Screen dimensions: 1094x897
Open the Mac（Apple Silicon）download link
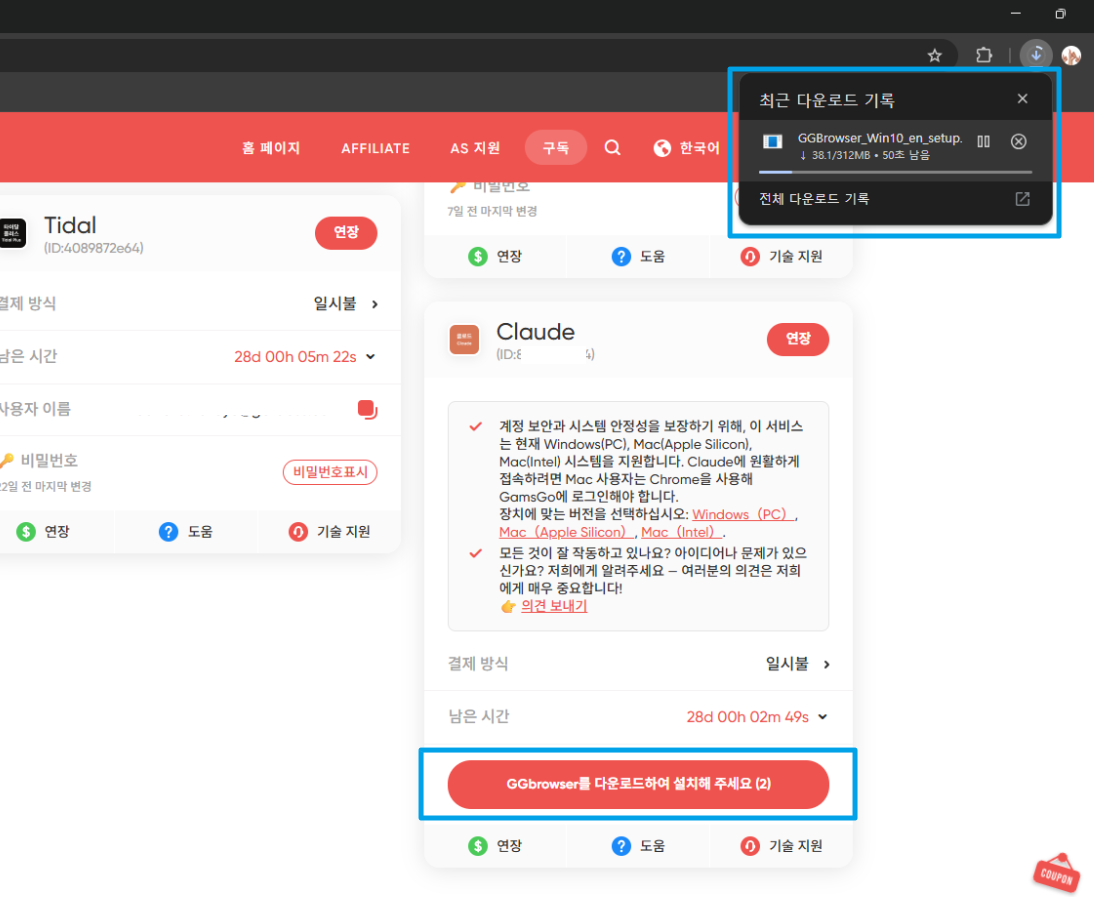pyautogui.click(x=567, y=532)
